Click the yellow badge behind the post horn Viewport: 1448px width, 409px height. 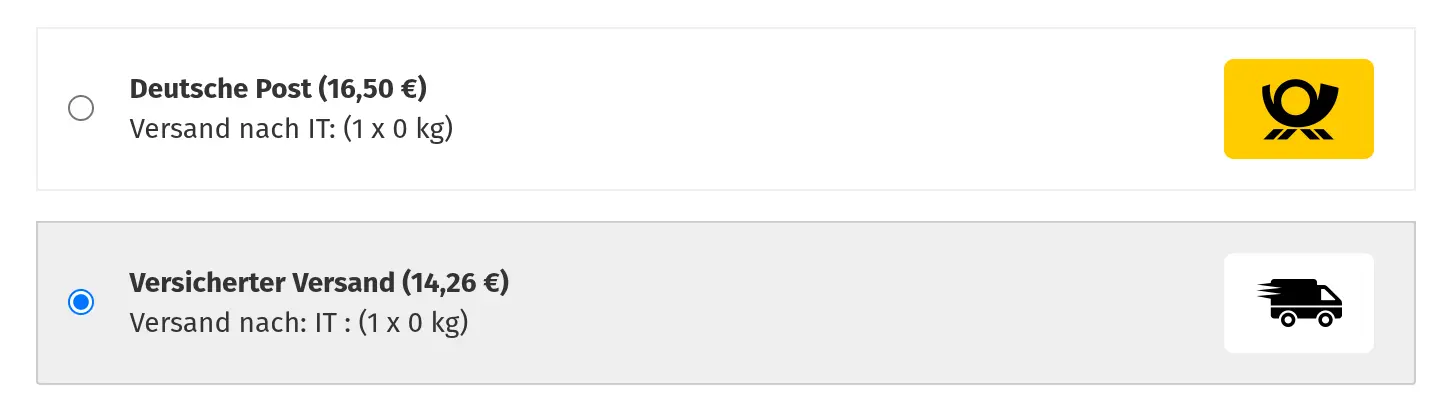pyautogui.click(x=1299, y=109)
